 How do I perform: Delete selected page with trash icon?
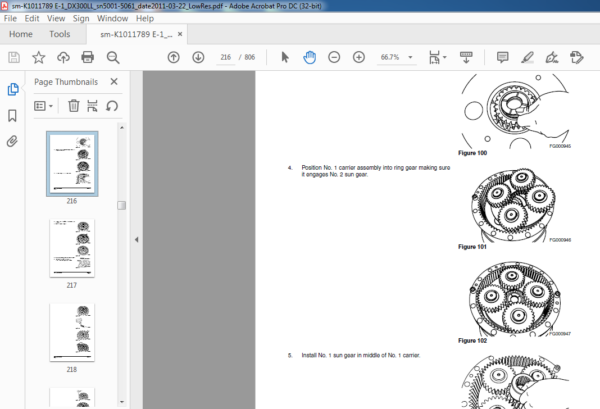73,106
